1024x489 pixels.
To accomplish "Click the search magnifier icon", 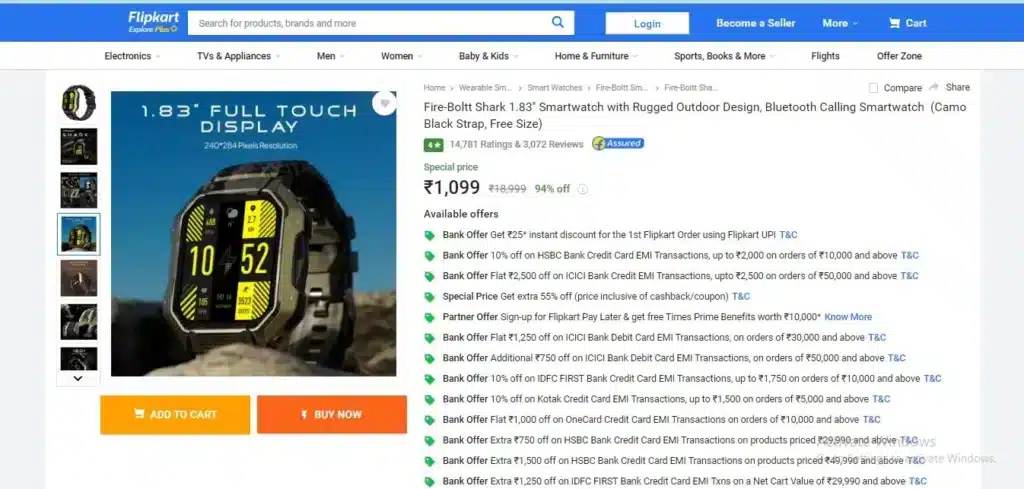I will tap(557, 22).
